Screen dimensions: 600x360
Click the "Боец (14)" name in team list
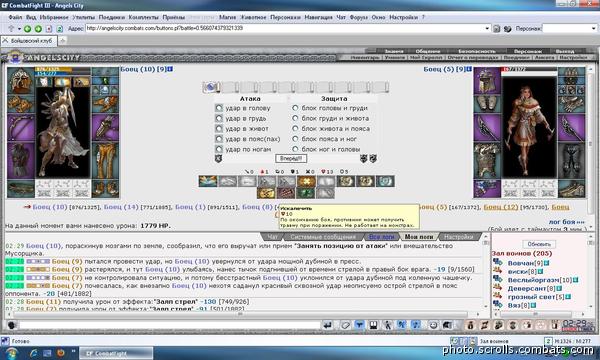(x=121, y=207)
